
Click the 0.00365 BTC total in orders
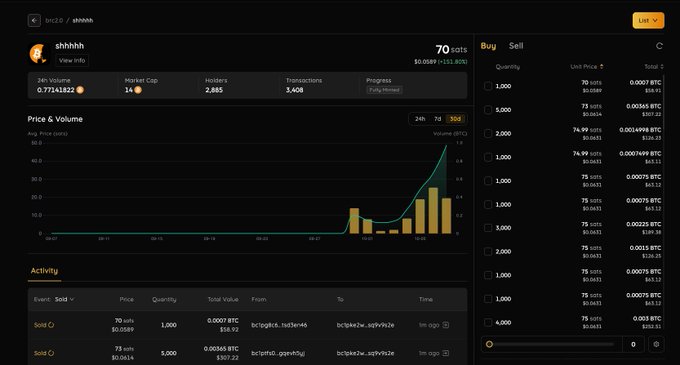point(644,106)
